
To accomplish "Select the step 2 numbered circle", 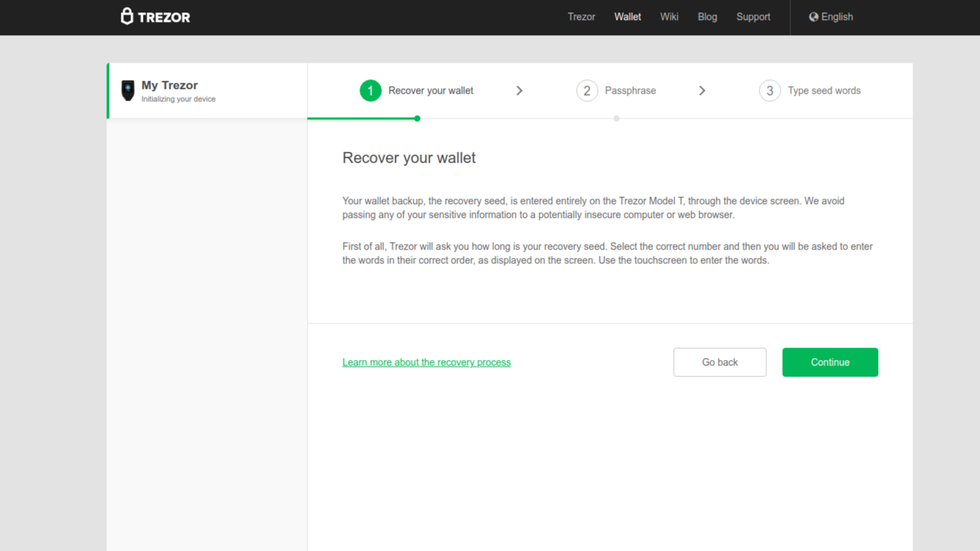I will (x=587, y=91).
